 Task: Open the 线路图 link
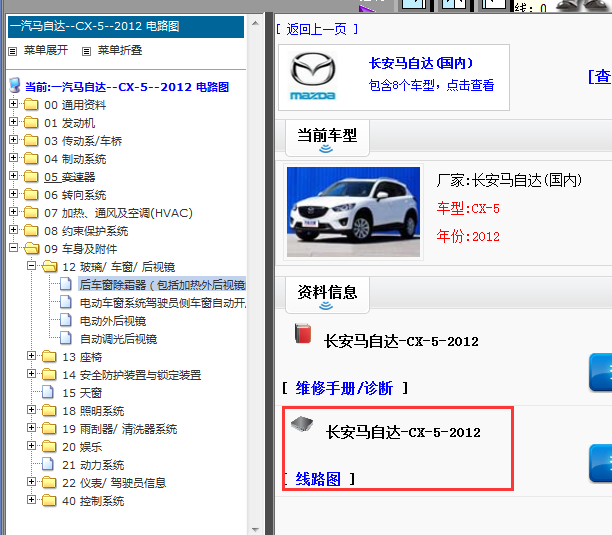(318, 479)
